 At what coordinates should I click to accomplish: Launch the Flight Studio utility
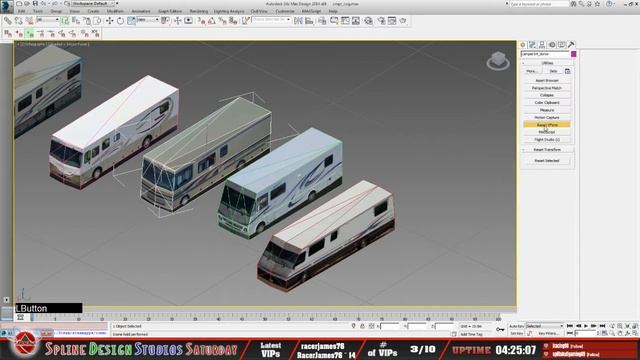547,140
